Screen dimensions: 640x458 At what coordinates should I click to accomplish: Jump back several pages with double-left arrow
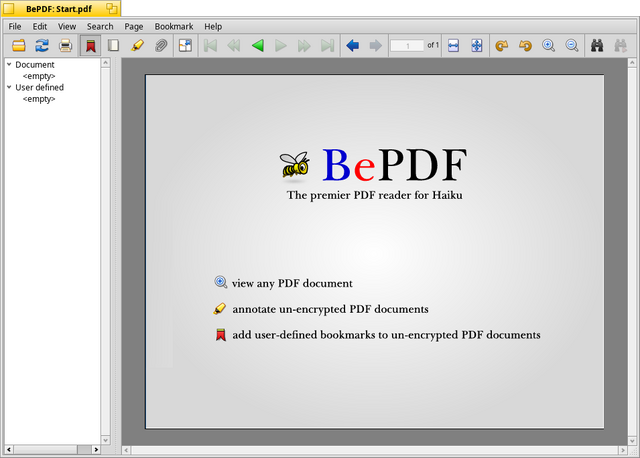pyautogui.click(x=234, y=45)
